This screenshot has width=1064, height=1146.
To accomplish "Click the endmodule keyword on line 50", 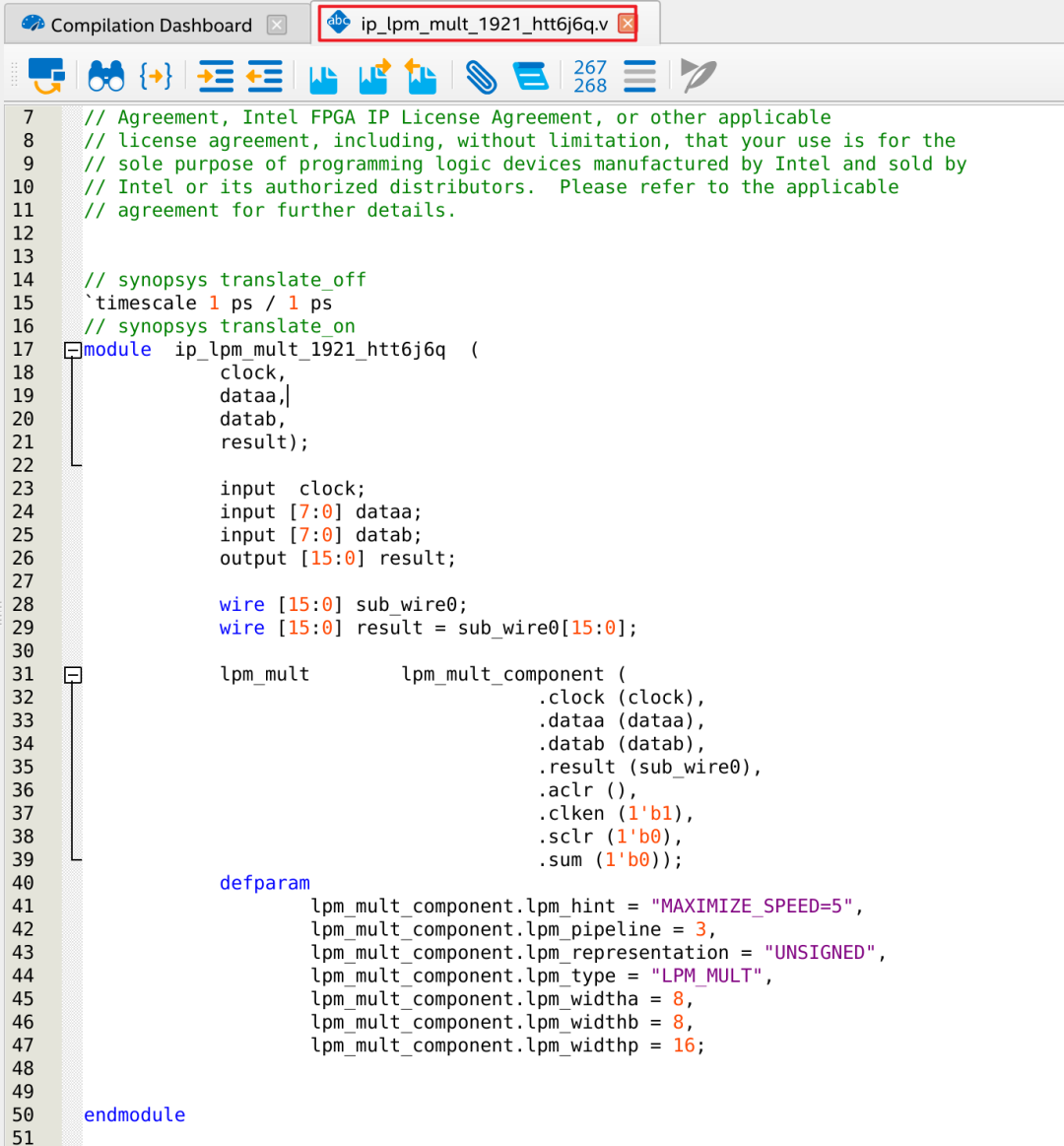I will tap(134, 1114).
